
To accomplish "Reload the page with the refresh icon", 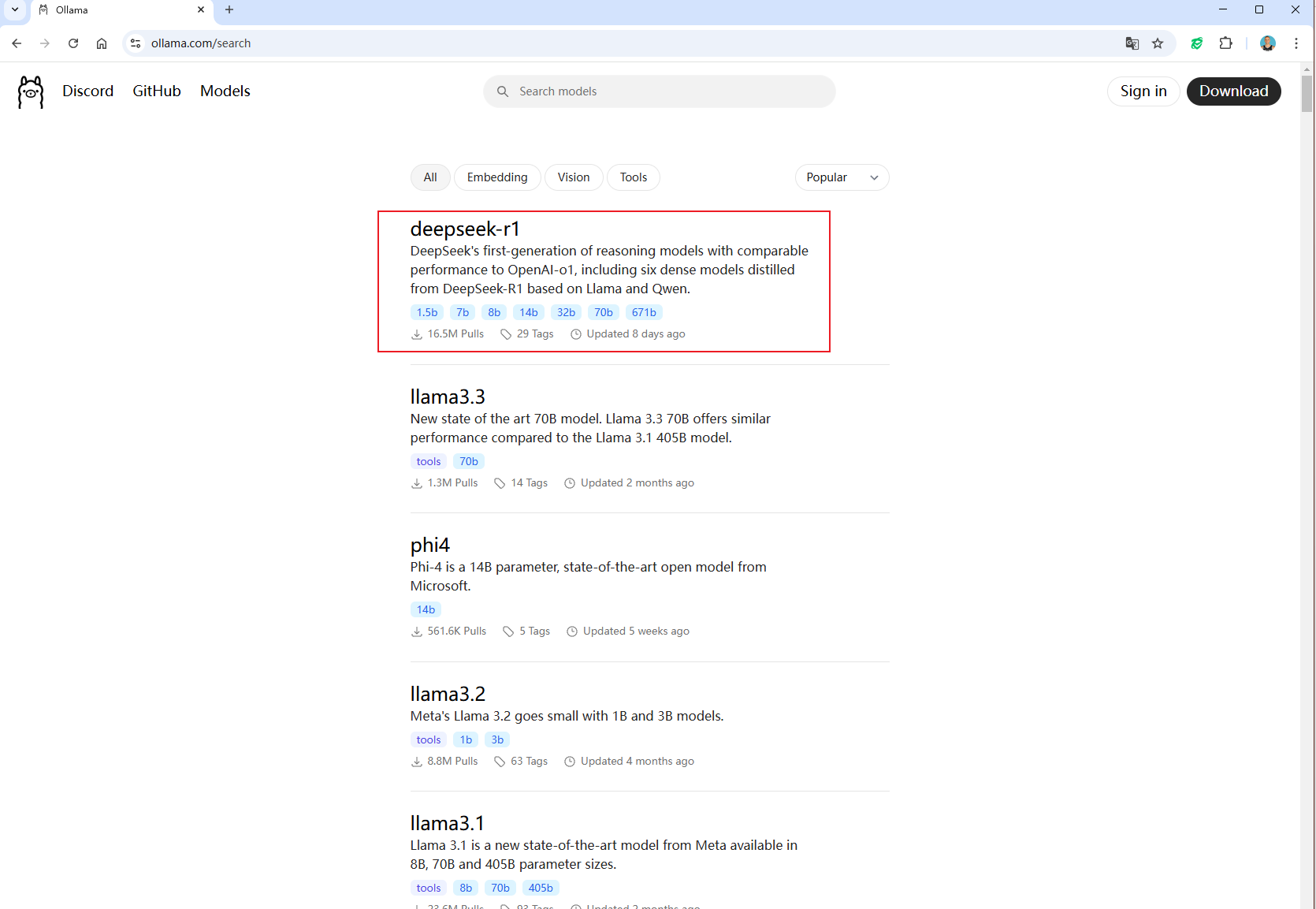I will (x=73, y=43).
